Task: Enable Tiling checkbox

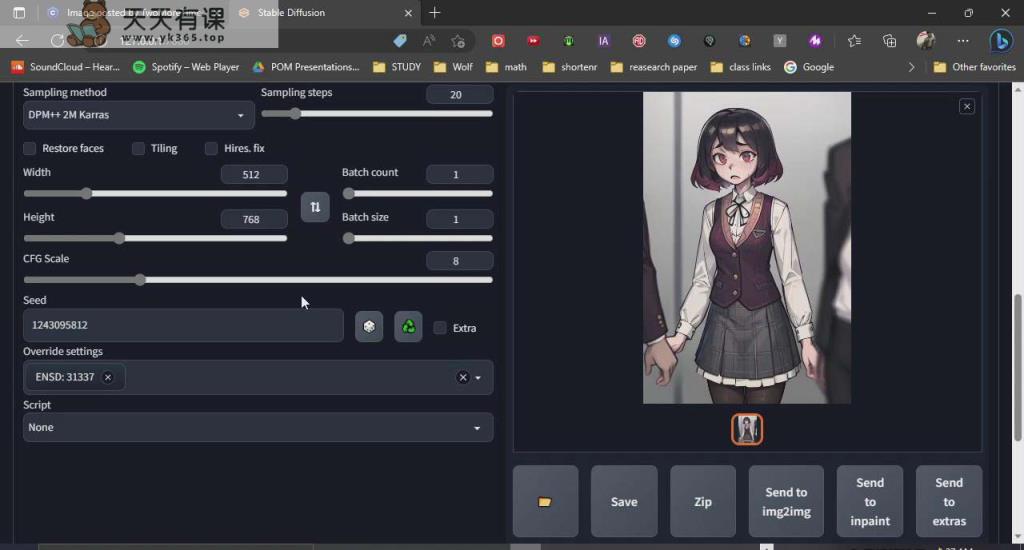Action: pos(138,148)
